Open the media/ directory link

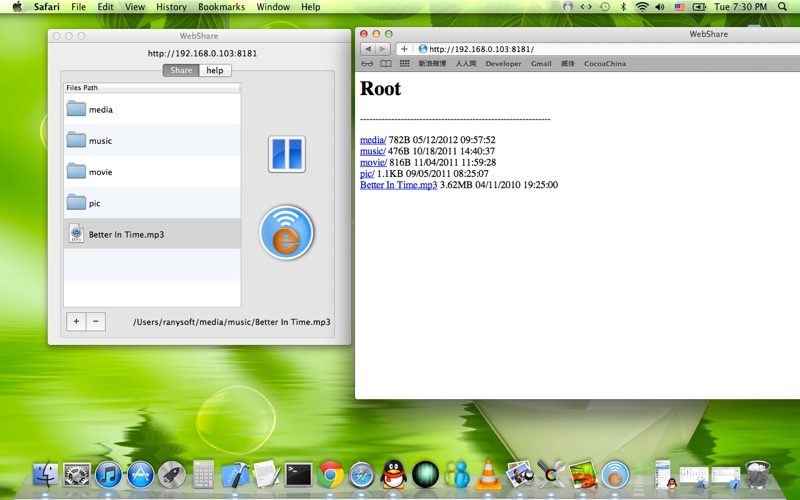click(x=373, y=140)
